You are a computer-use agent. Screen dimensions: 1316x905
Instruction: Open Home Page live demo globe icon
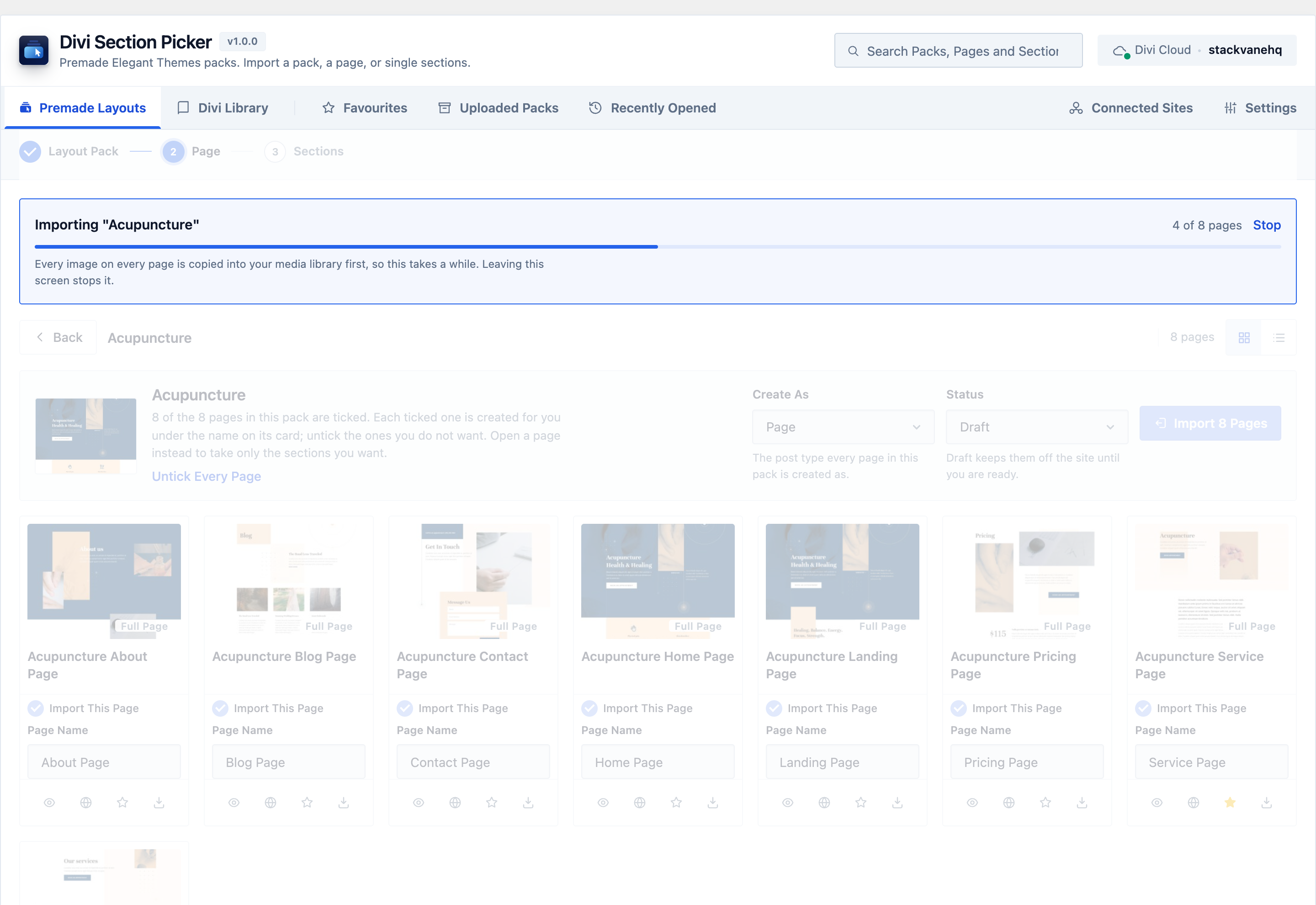[640, 802]
